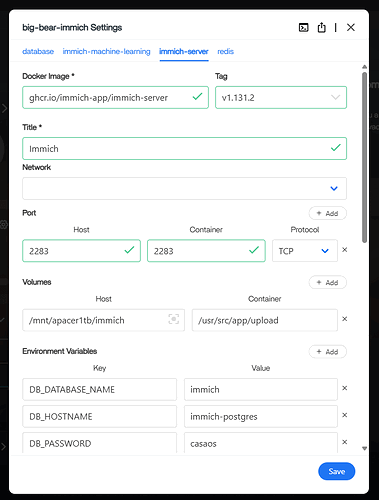This screenshot has width=379, height=500.
Task: Click the Save button
Action: pos(337,471)
